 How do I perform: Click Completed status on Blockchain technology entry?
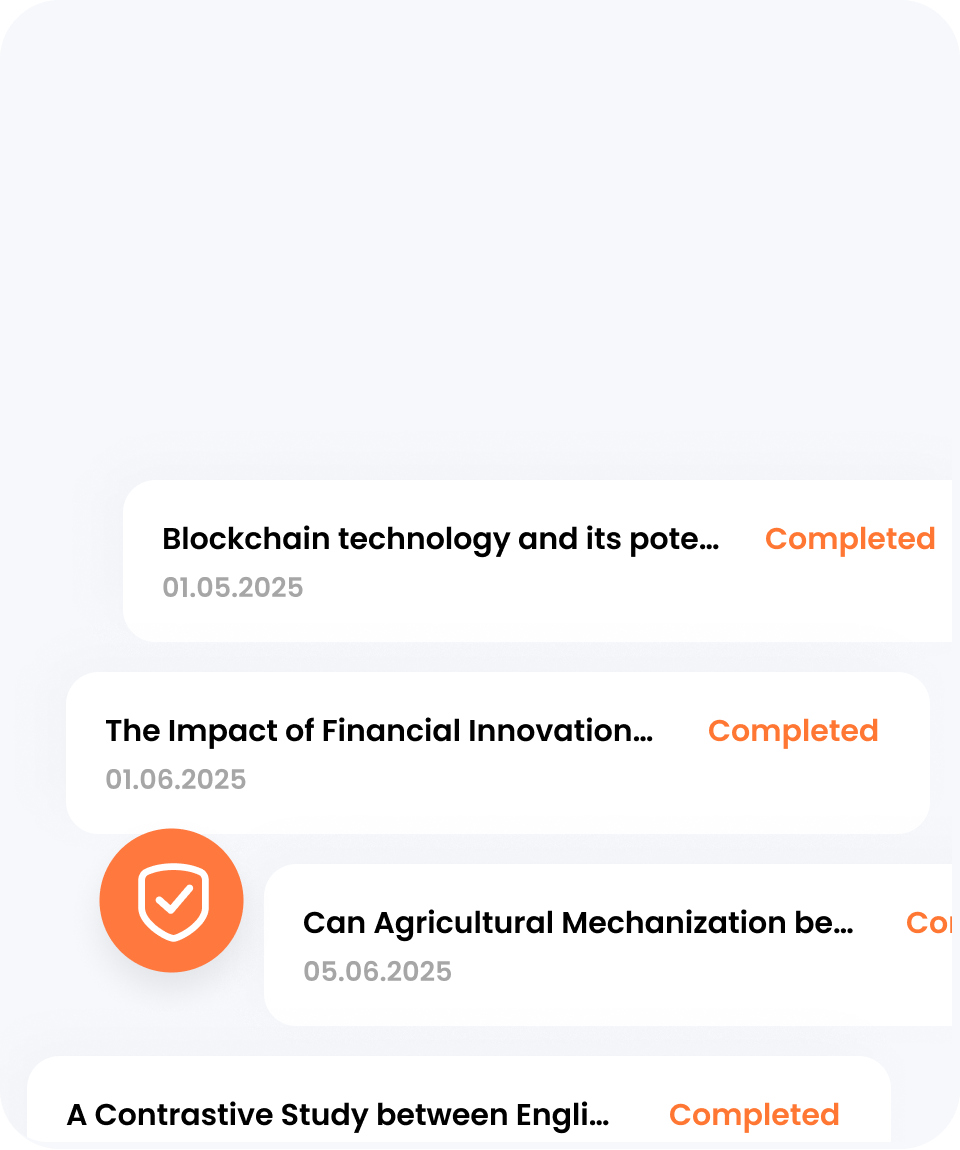850,539
